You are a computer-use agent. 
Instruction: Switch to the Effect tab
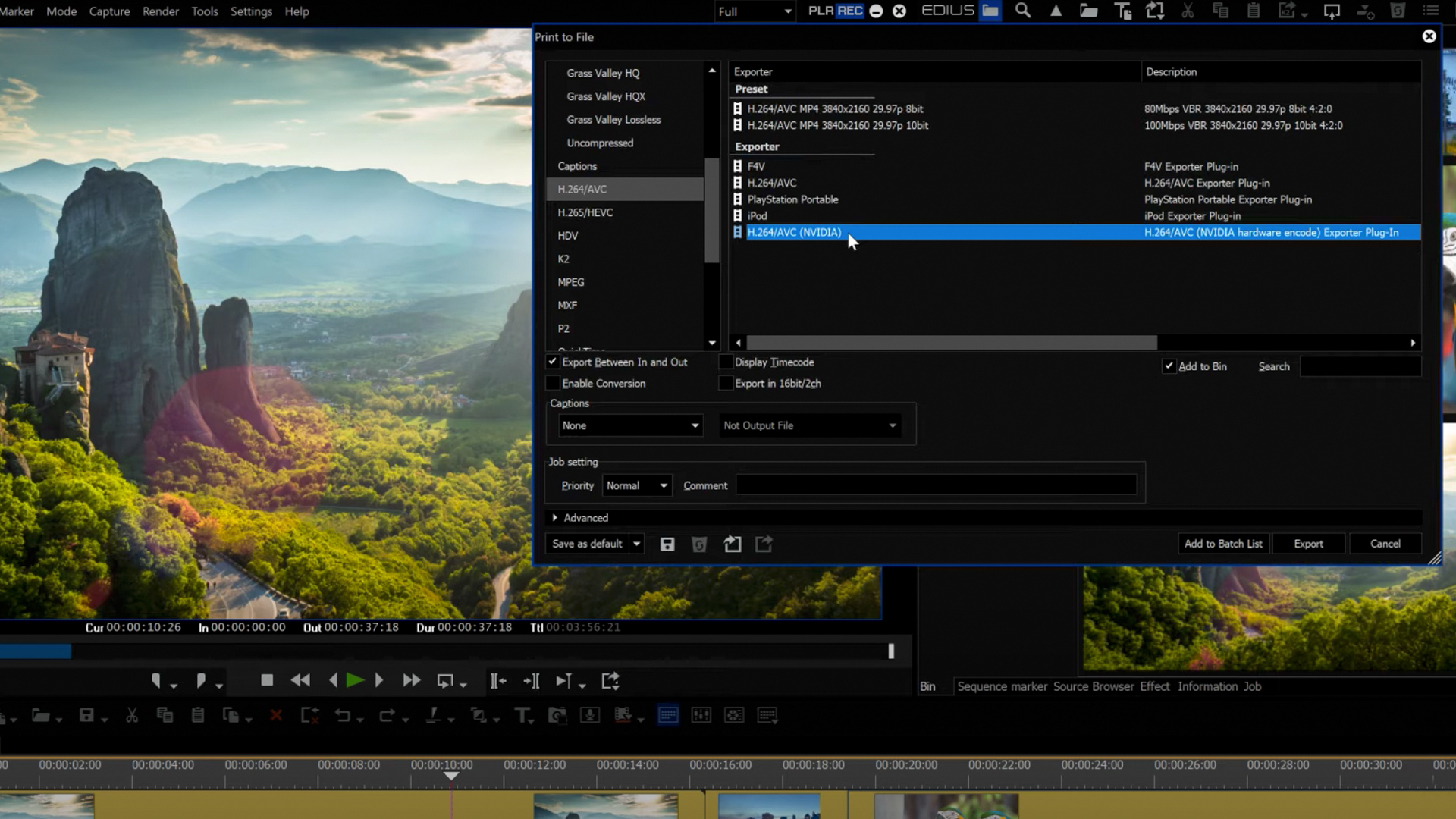(x=1154, y=686)
